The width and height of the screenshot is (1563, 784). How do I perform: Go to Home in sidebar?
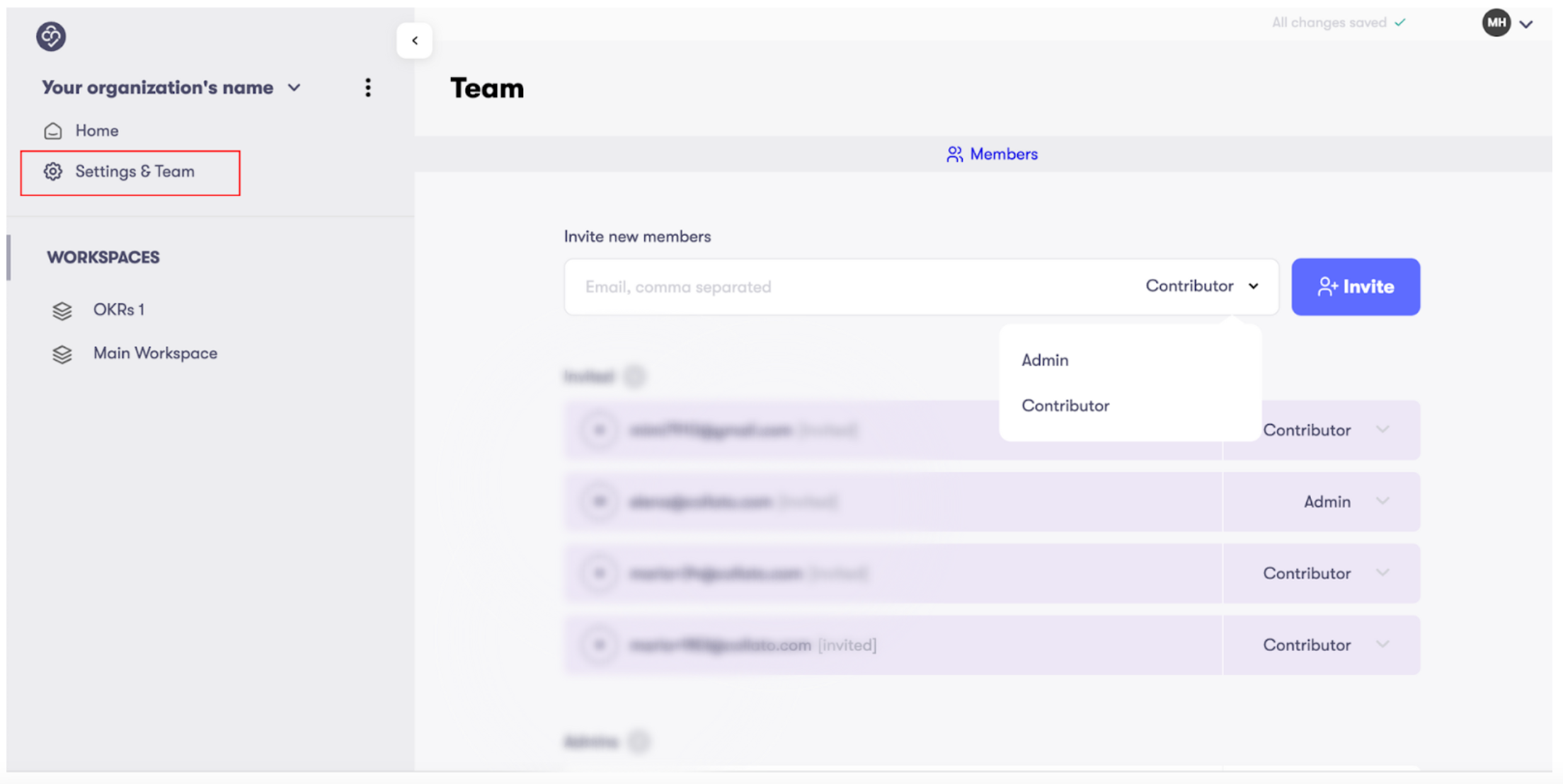coord(97,131)
